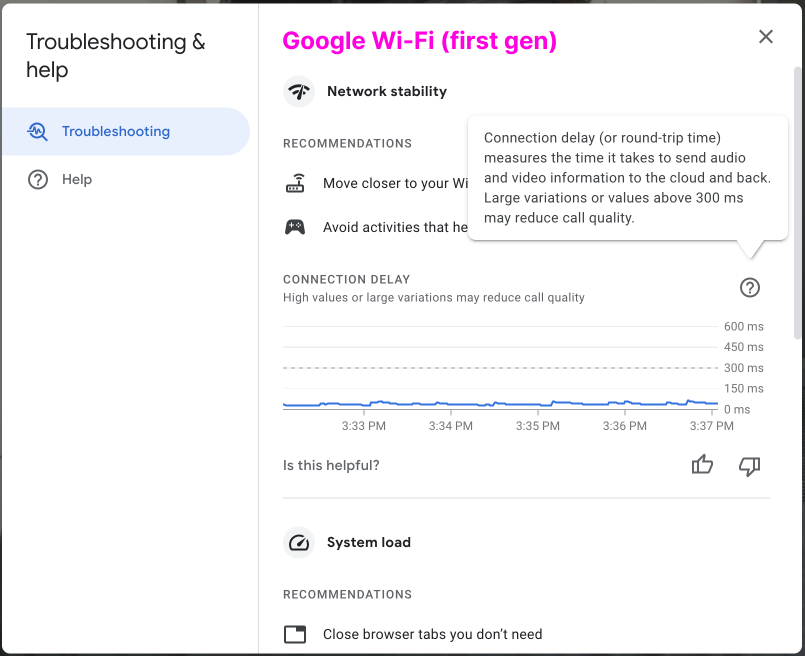Click the router icon beside Move closer
The width and height of the screenshot is (805, 656).
tap(295, 184)
